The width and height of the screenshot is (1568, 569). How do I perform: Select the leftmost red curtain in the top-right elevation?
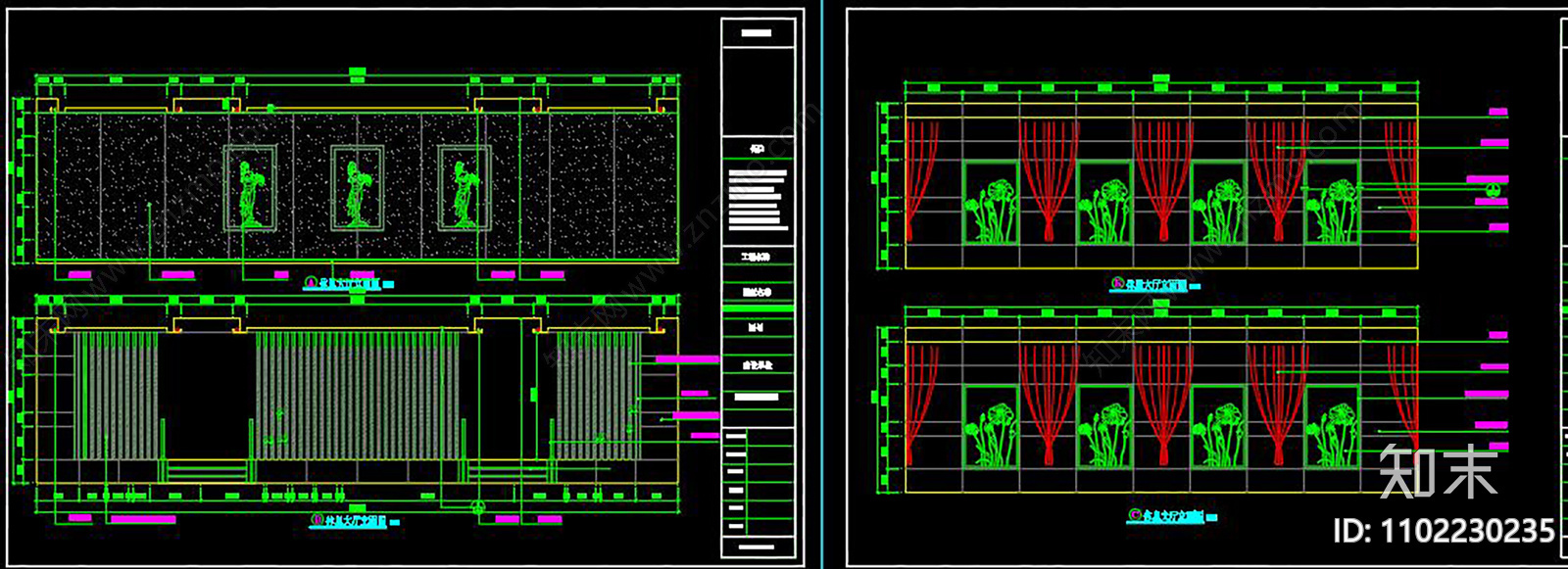point(920,180)
